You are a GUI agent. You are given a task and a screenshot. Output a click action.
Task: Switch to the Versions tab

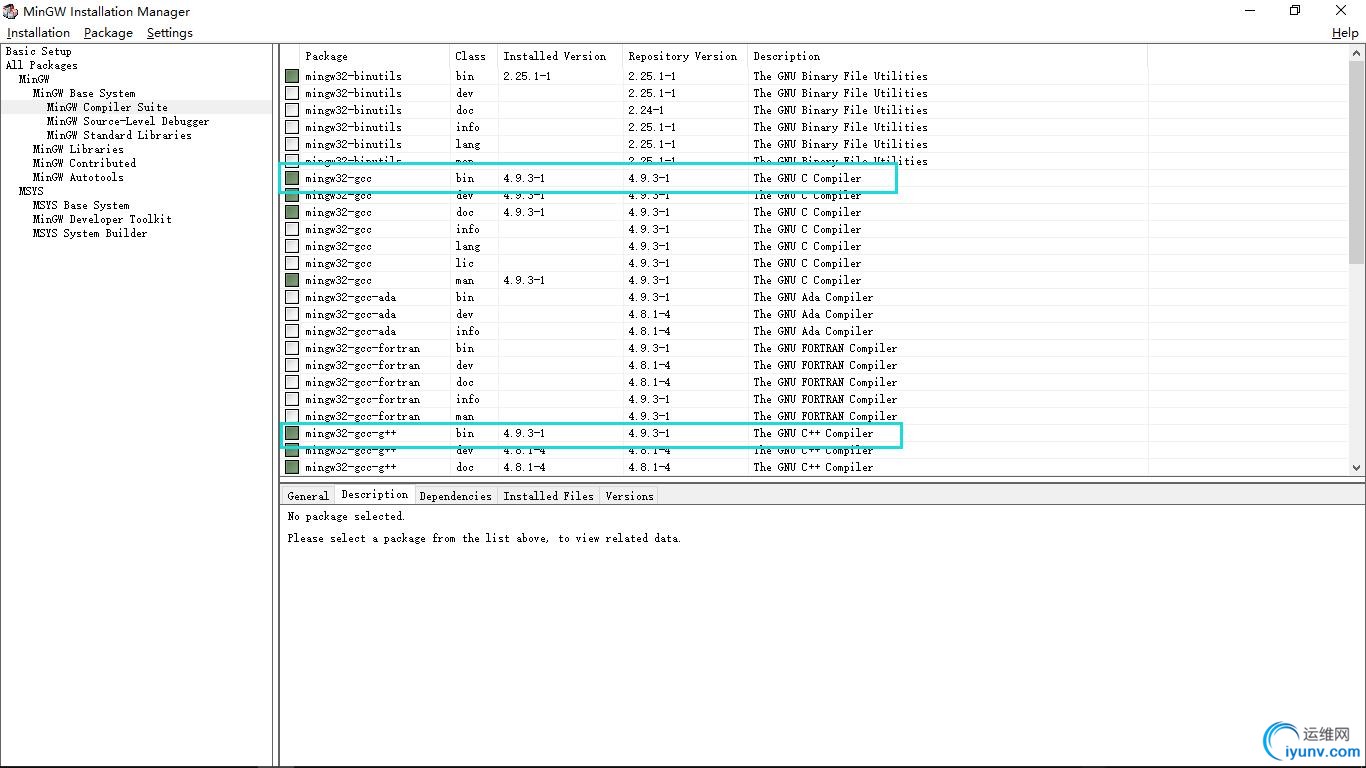pos(629,496)
